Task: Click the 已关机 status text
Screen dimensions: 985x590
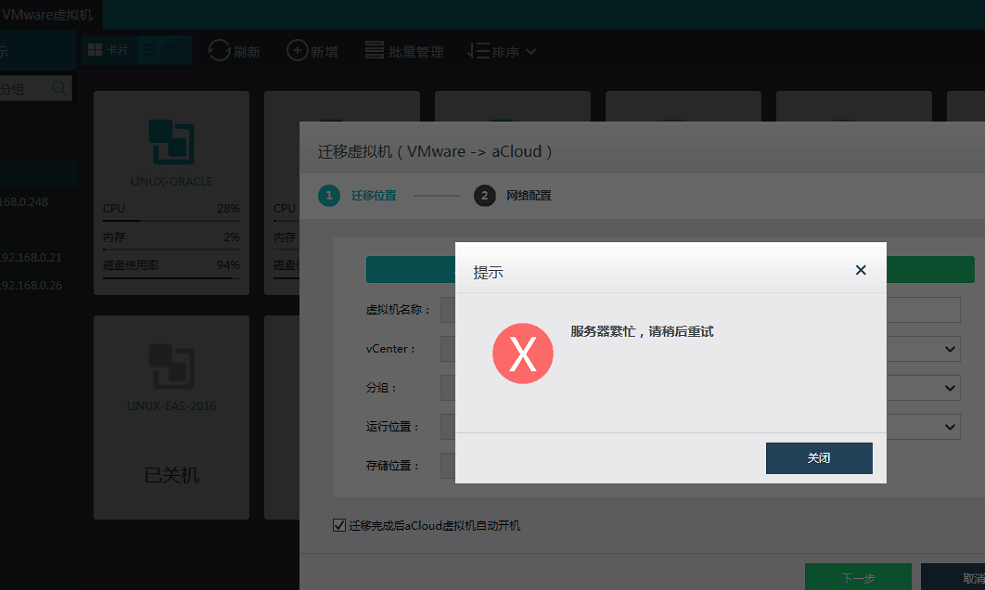Action: [171, 475]
